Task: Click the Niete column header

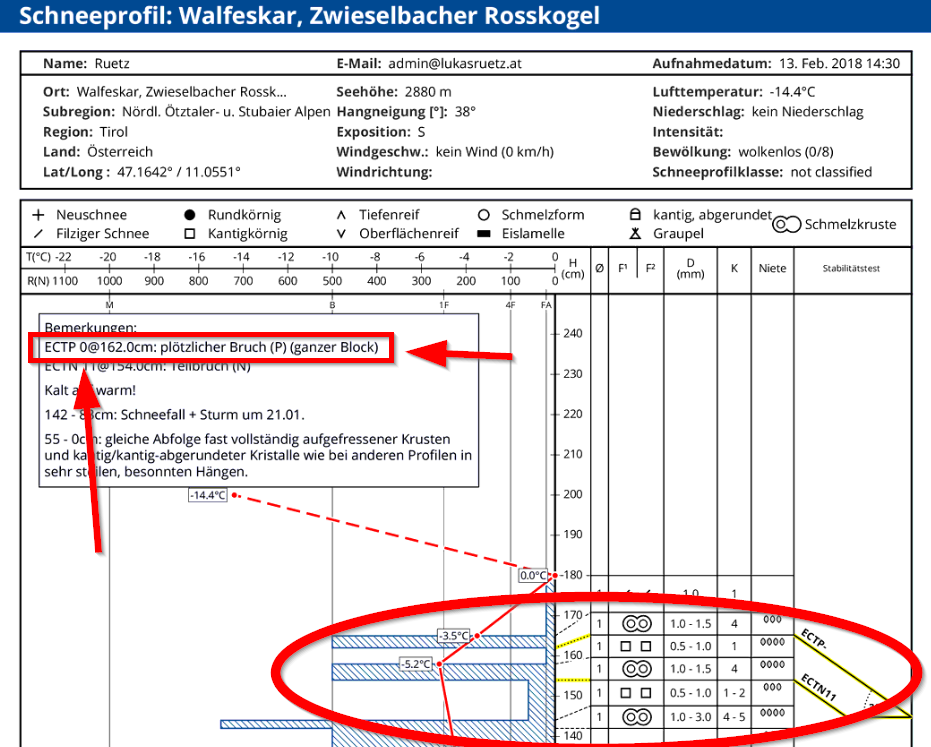Action: tap(772, 268)
